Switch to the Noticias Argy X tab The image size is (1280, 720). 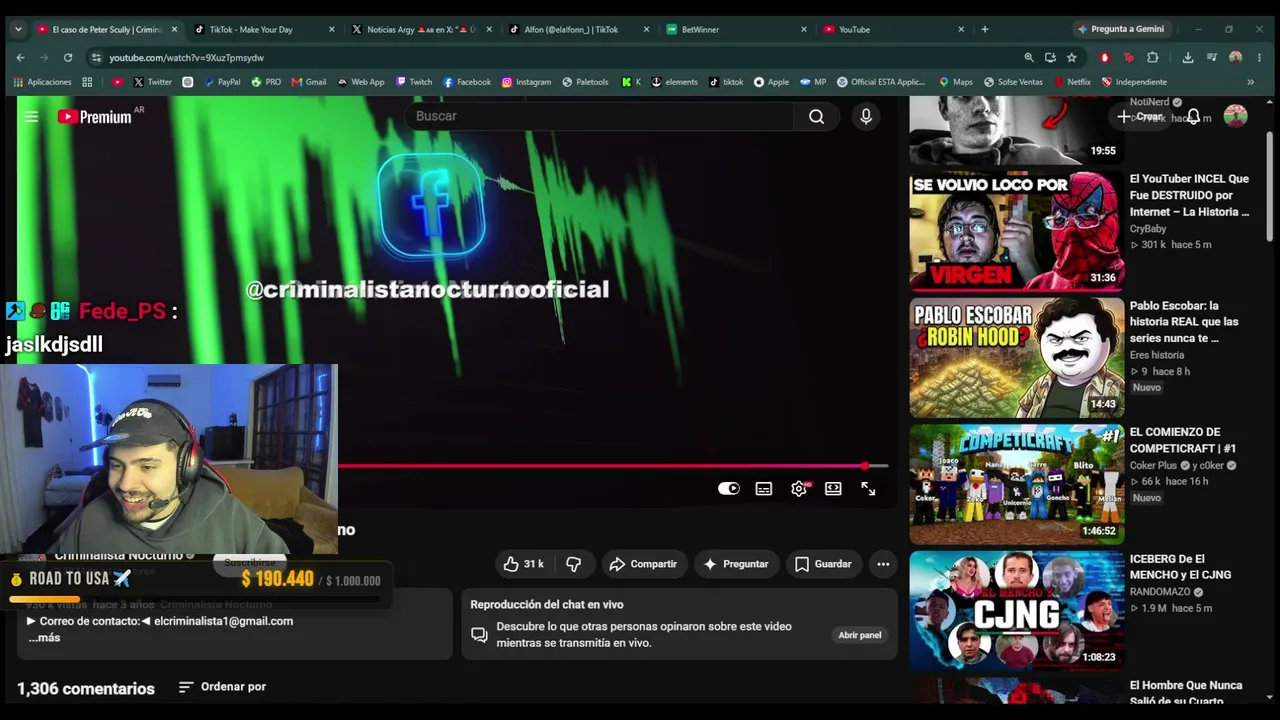[421, 29]
